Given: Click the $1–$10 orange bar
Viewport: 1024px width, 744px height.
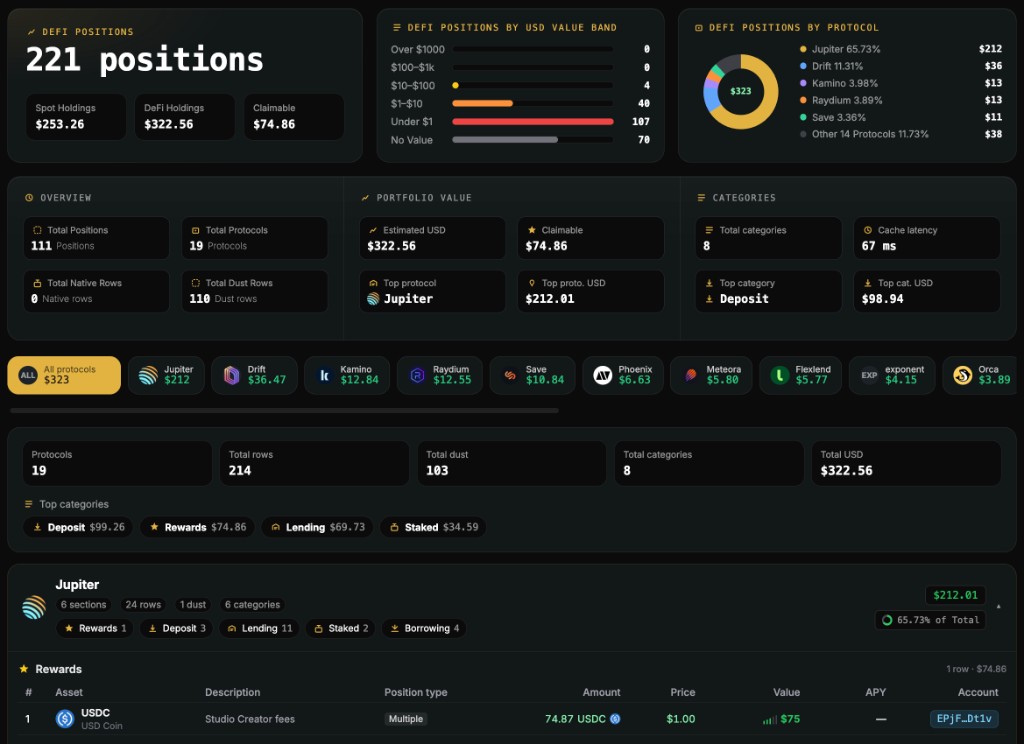Looking at the screenshot, I should coord(483,103).
